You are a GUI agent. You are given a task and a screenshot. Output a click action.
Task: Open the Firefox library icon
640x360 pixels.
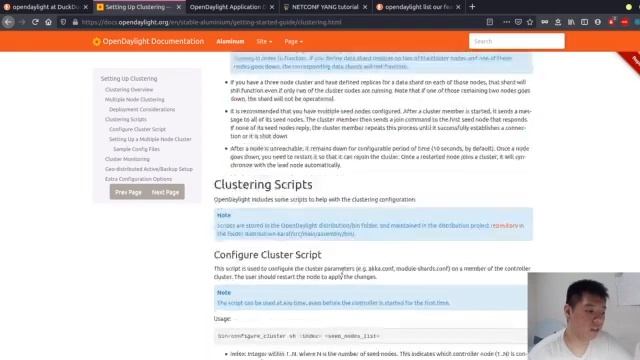pos(571,22)
